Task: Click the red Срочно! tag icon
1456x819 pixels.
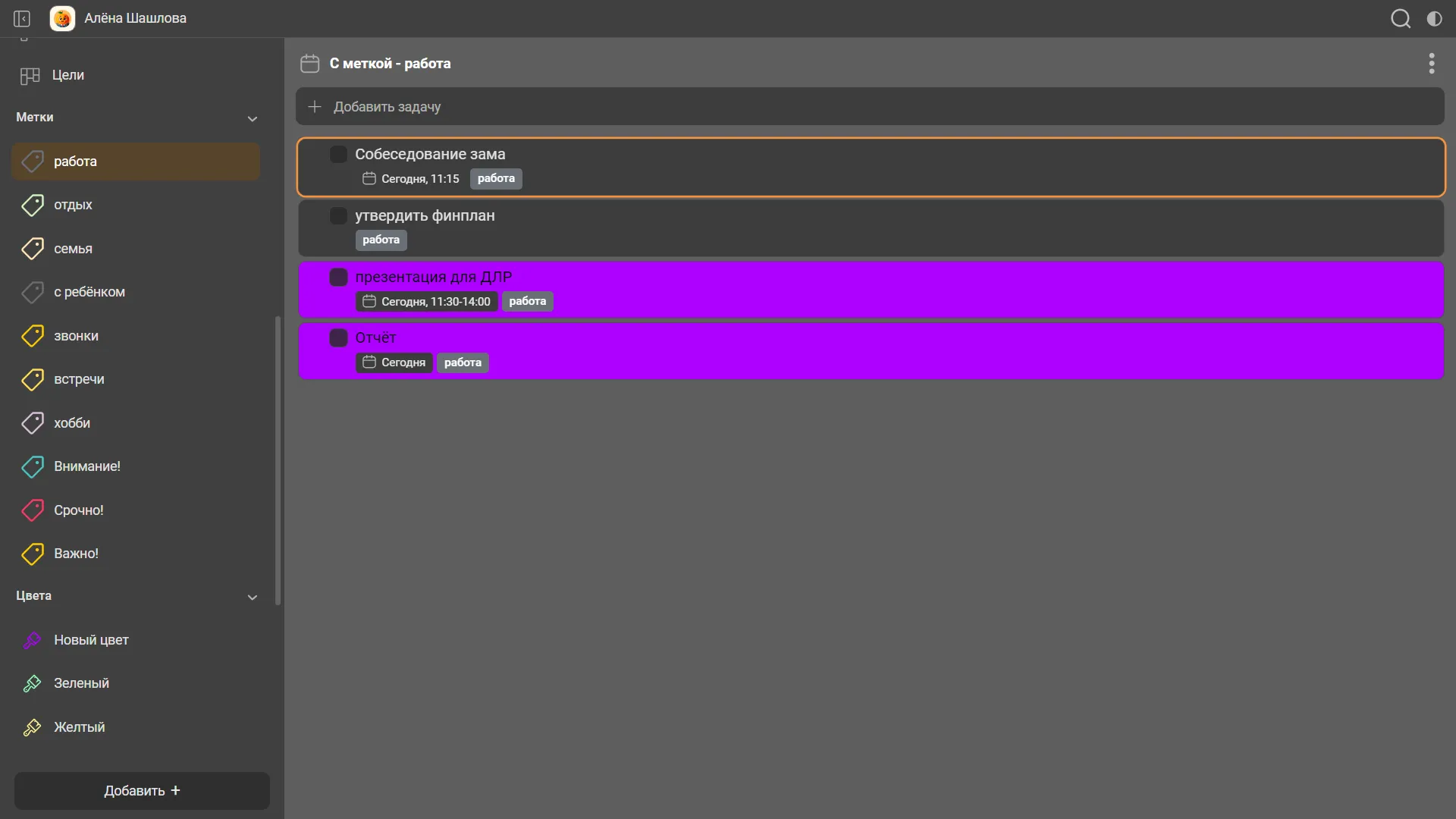Action: click(33, 510)
